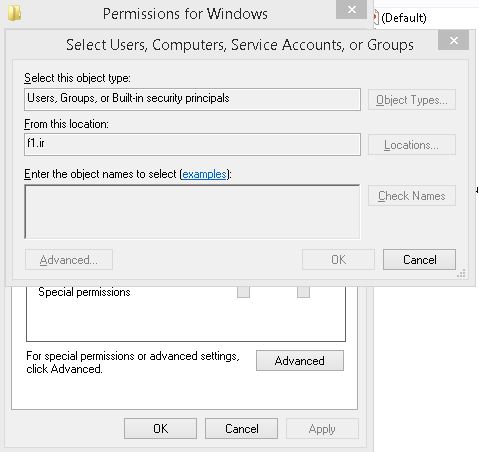Follow the examples hyperlink

pos(204,174)
